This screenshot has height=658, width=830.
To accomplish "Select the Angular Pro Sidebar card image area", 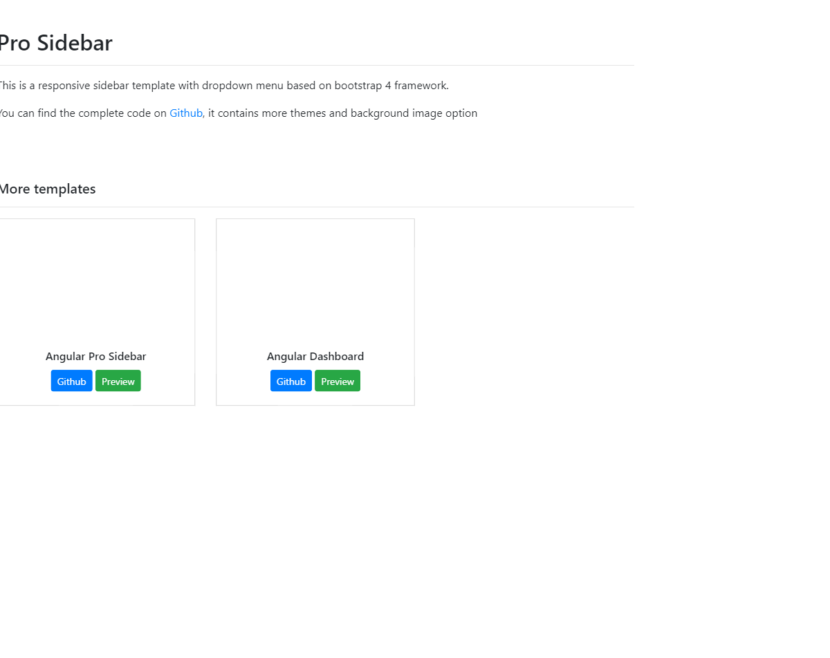I will point(96,282).
